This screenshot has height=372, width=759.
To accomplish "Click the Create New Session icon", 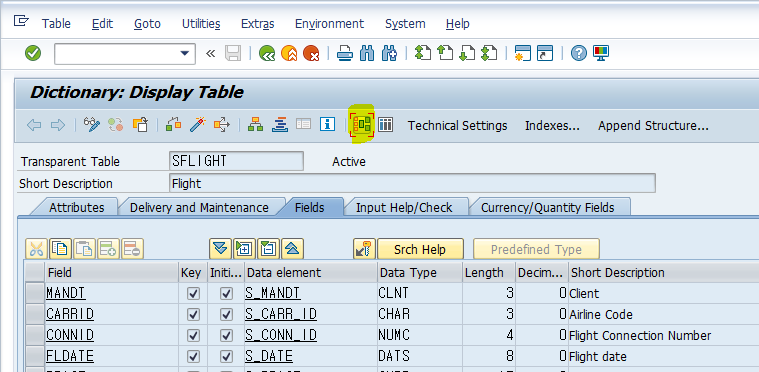I will 523,53.
